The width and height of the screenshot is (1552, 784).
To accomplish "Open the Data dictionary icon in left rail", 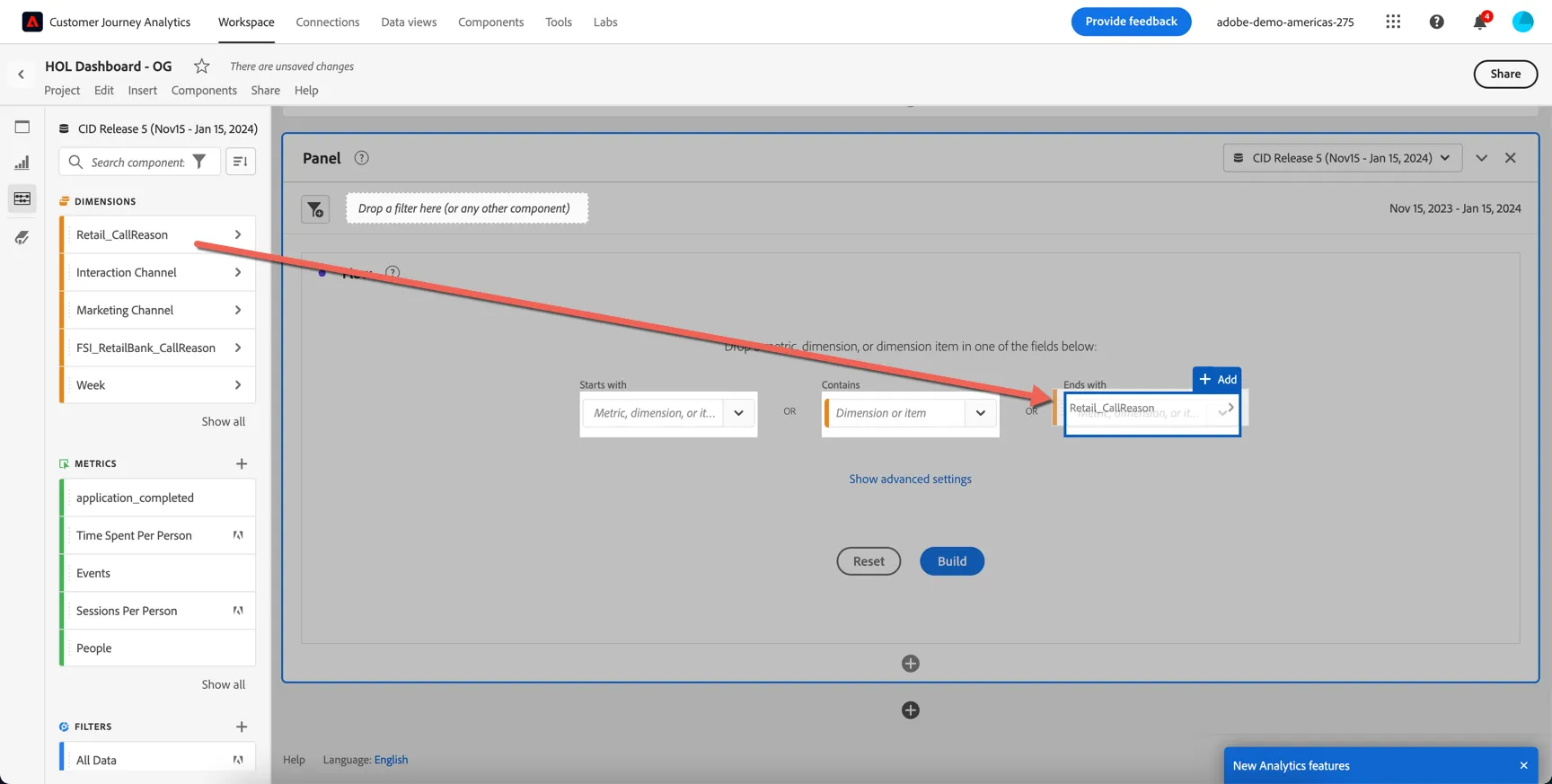I will 22,237.
